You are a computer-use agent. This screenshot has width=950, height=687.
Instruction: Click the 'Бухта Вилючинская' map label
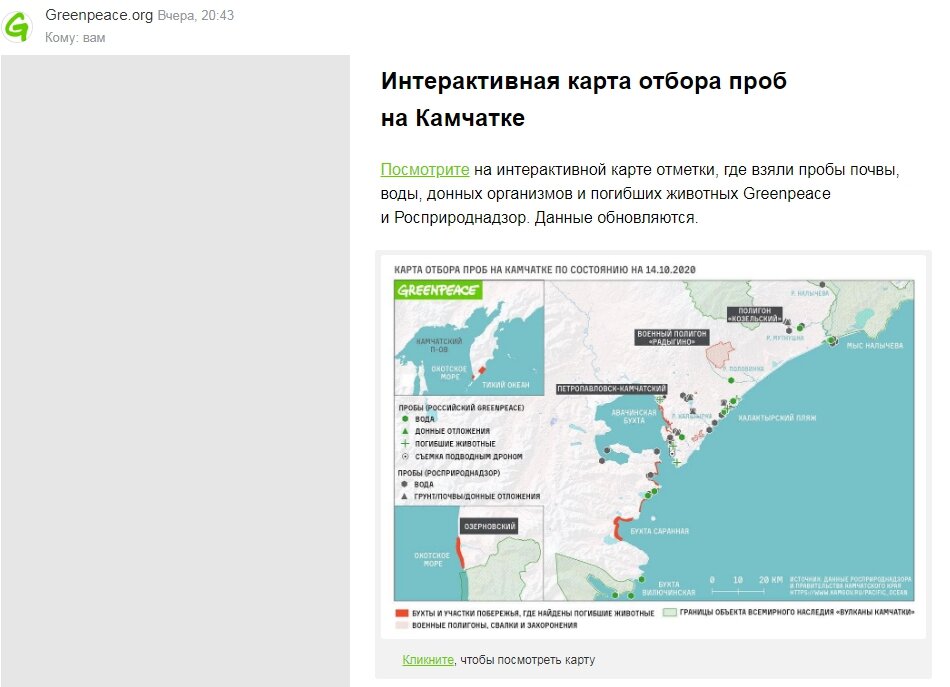coord(669,588)
